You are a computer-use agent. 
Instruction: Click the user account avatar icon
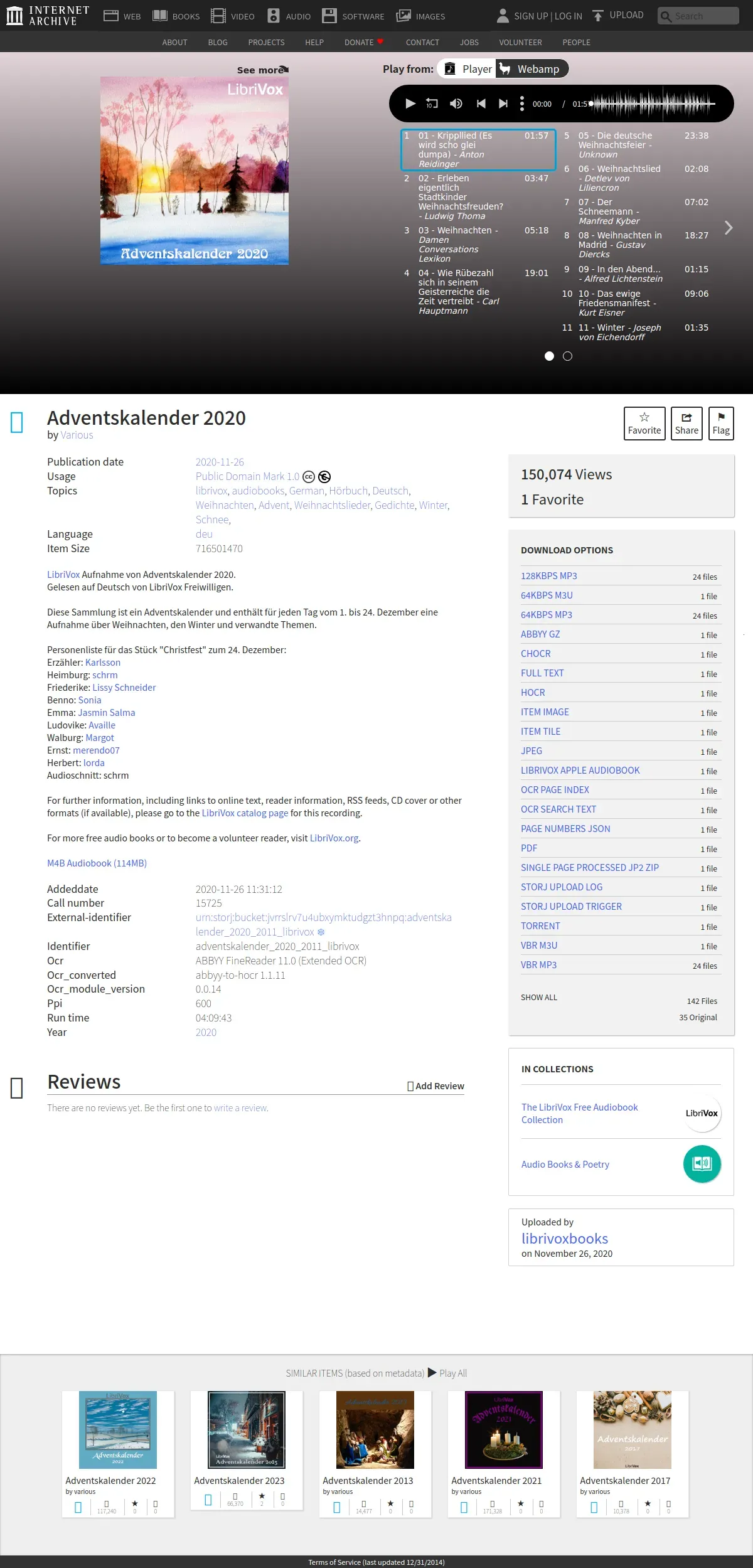(x=503, y=16)
